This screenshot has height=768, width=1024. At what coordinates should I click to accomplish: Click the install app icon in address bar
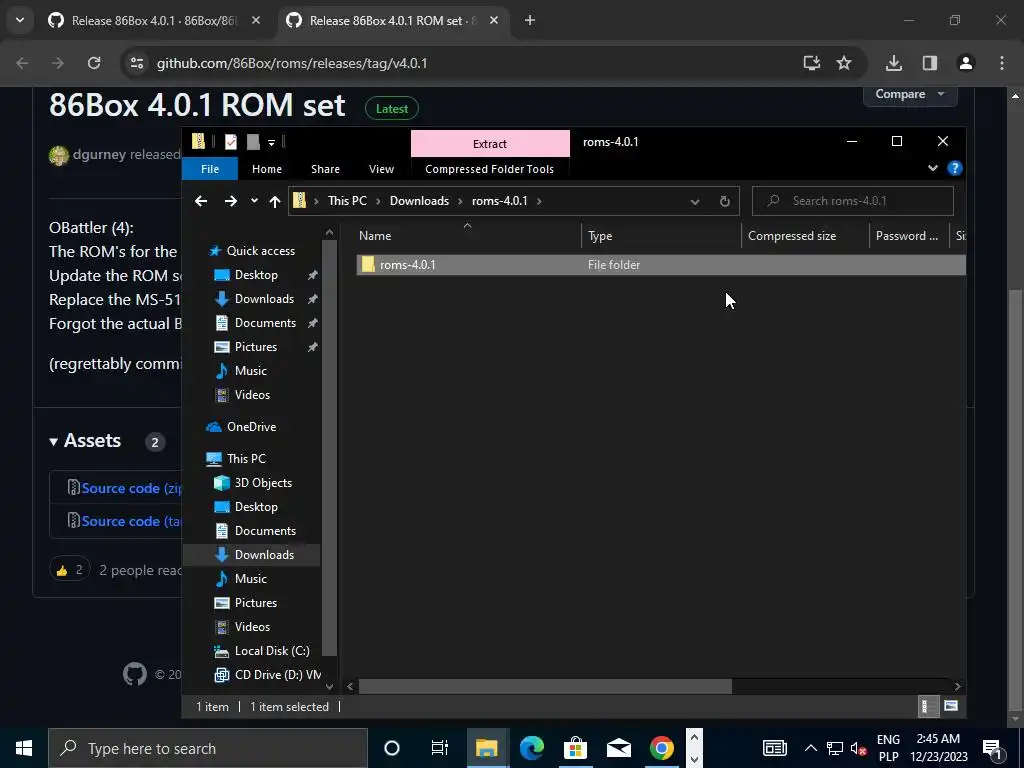point(812,63)
